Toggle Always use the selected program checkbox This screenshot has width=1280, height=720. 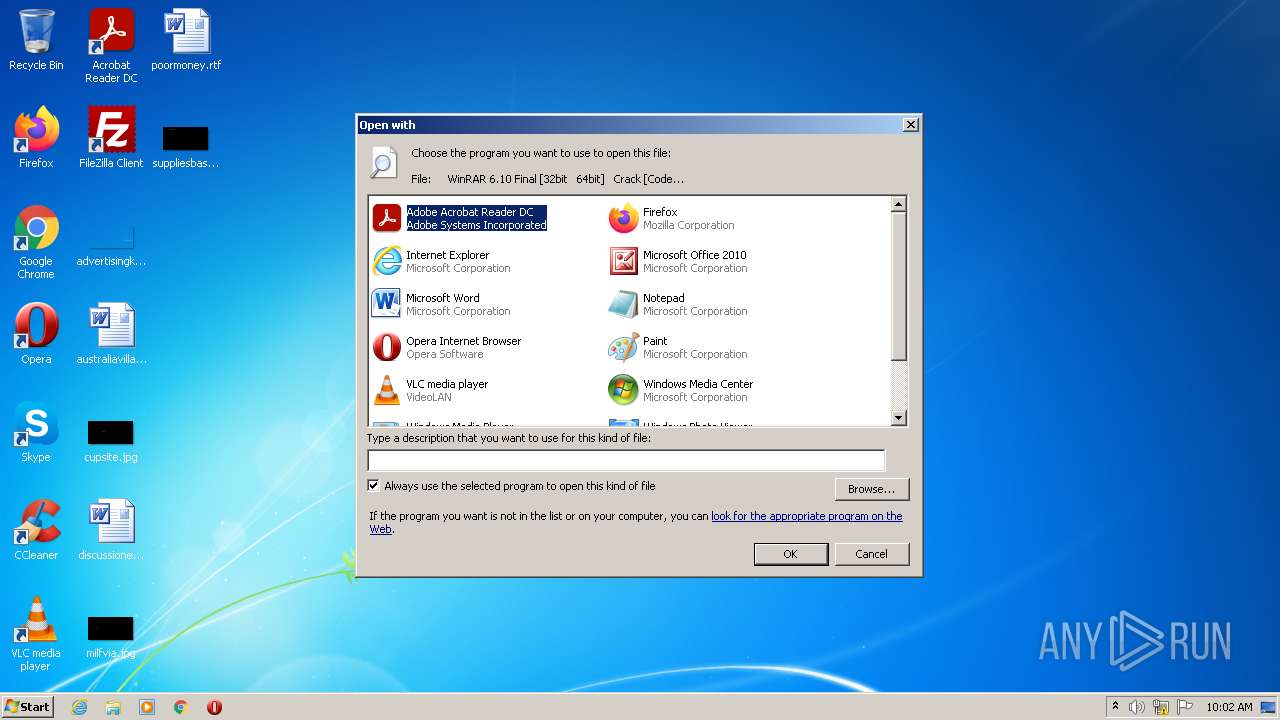coord(374,486)
